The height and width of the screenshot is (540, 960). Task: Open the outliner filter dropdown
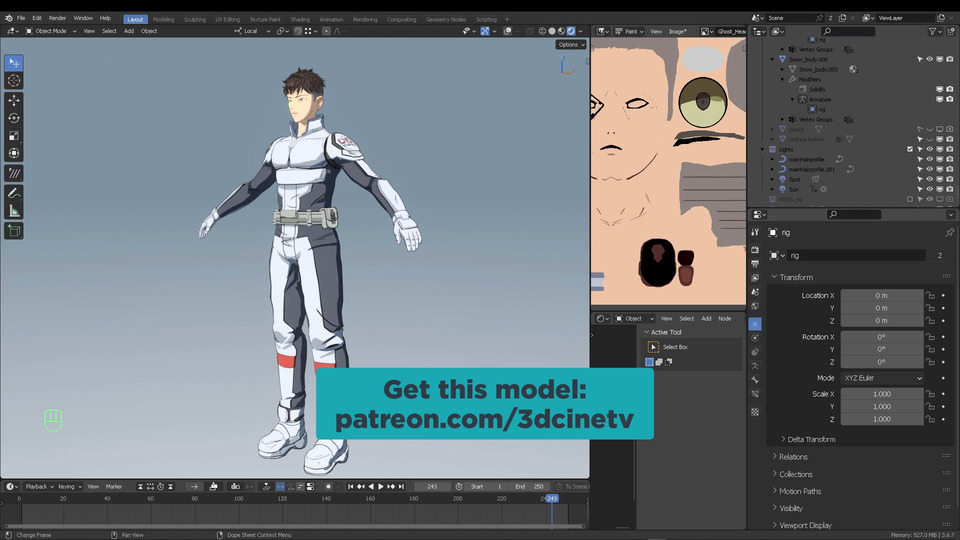point(935,31)
